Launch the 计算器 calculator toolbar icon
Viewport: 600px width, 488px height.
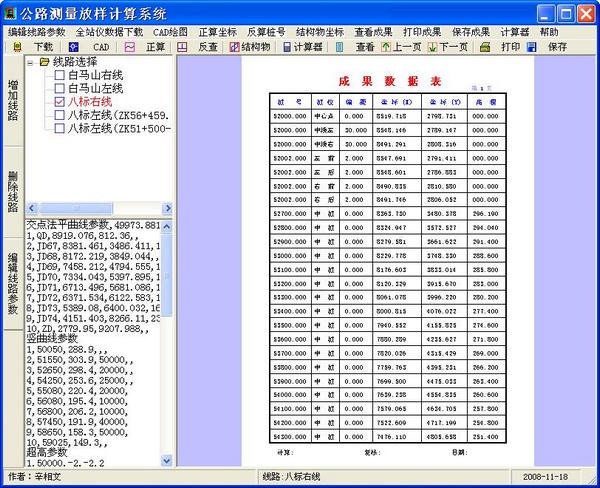(x=287, y=47)
